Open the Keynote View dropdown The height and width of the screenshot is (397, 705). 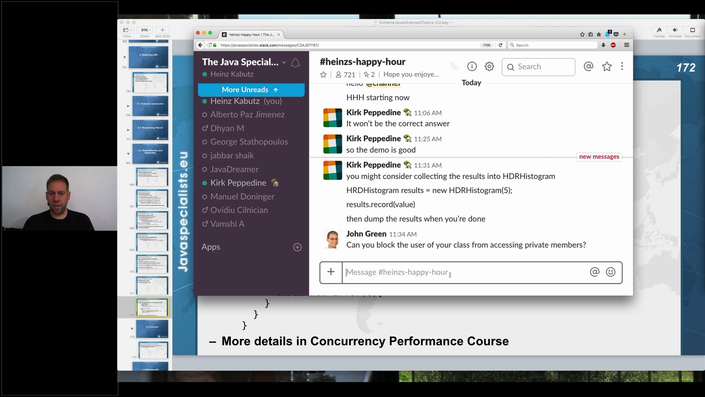[127, 31]
